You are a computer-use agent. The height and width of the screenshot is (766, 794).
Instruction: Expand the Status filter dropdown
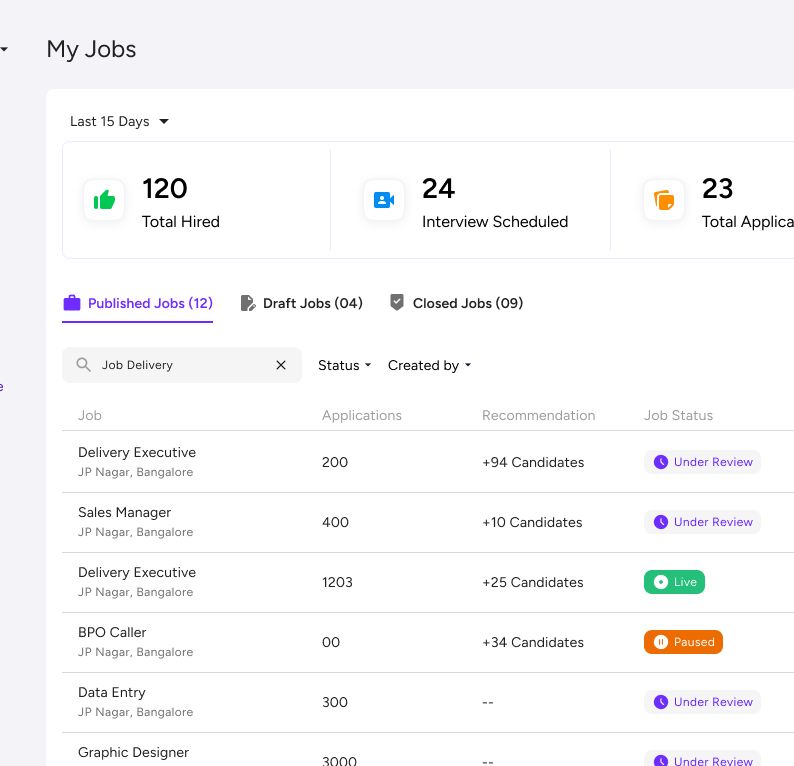(344, 365)
